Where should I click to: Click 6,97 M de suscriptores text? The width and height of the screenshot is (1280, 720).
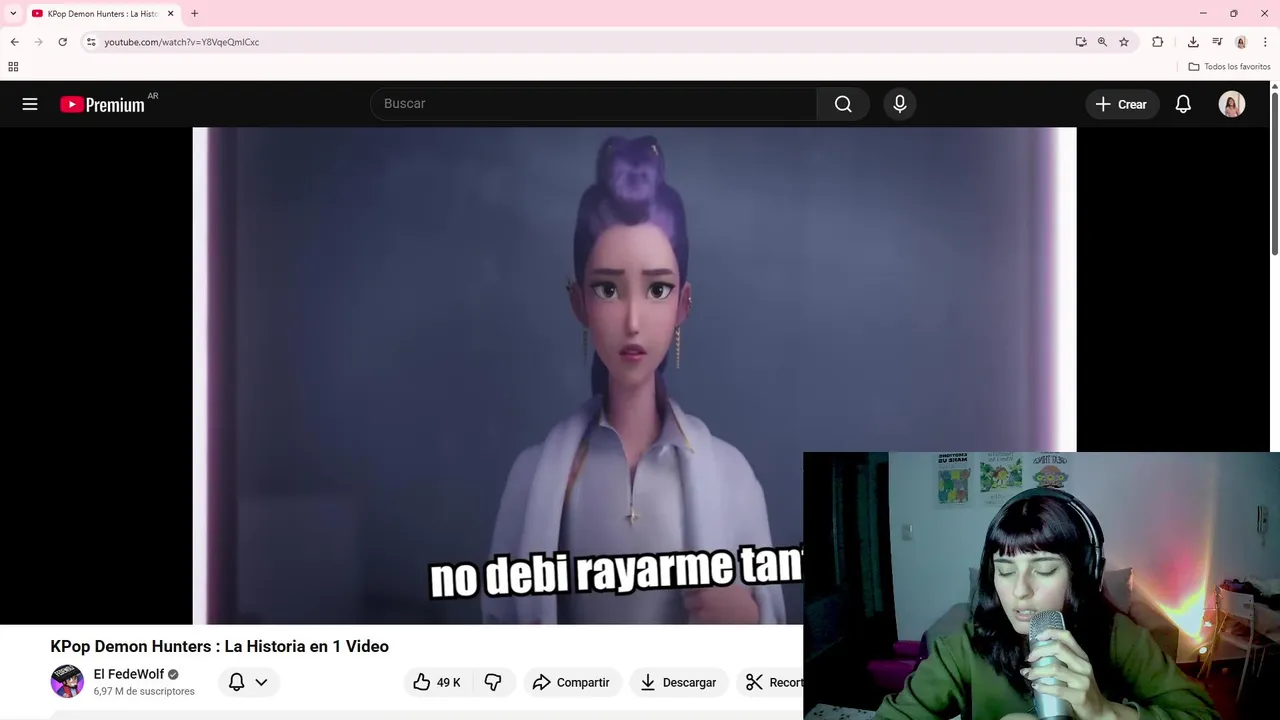(x=144, y=691)
